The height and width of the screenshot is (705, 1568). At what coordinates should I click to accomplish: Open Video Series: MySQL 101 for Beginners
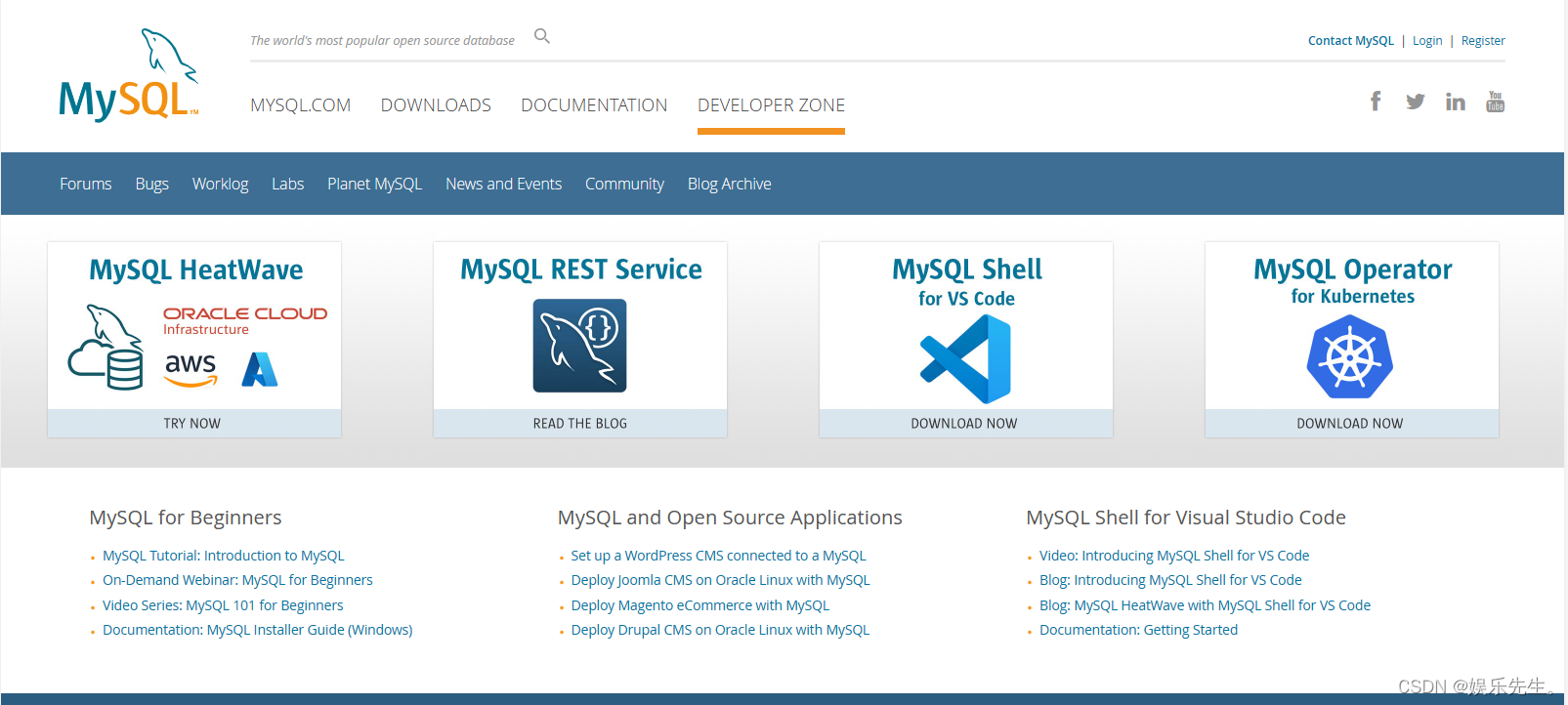(223, 605)
